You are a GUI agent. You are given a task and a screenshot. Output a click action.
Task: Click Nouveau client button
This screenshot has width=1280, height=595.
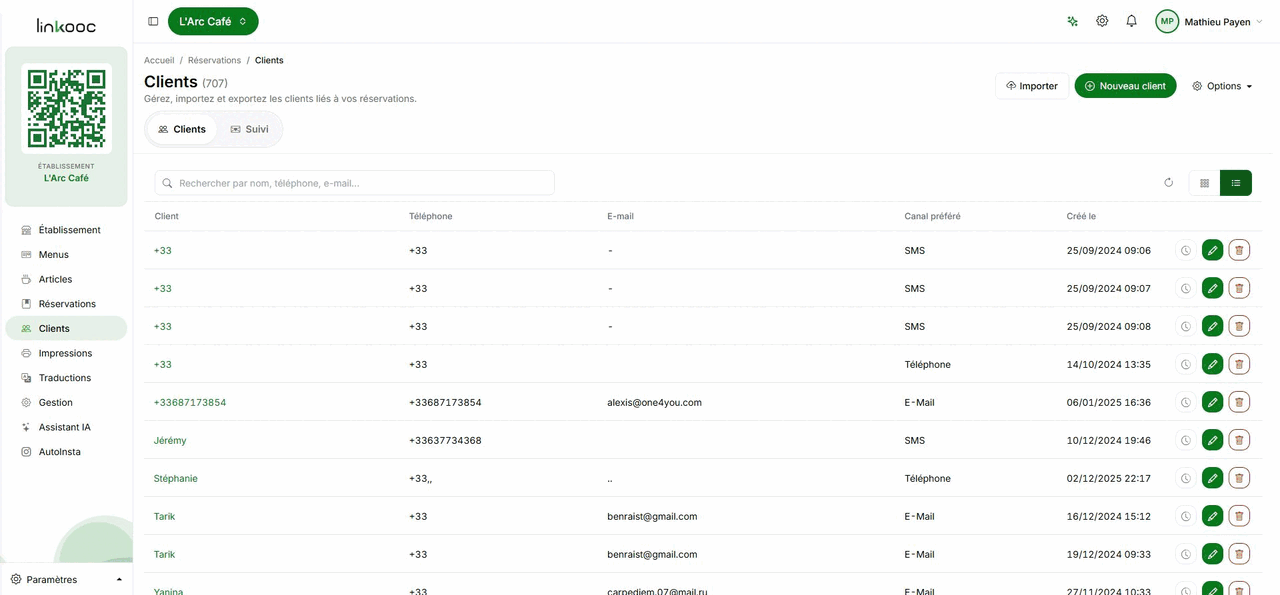click(1125, 86)
